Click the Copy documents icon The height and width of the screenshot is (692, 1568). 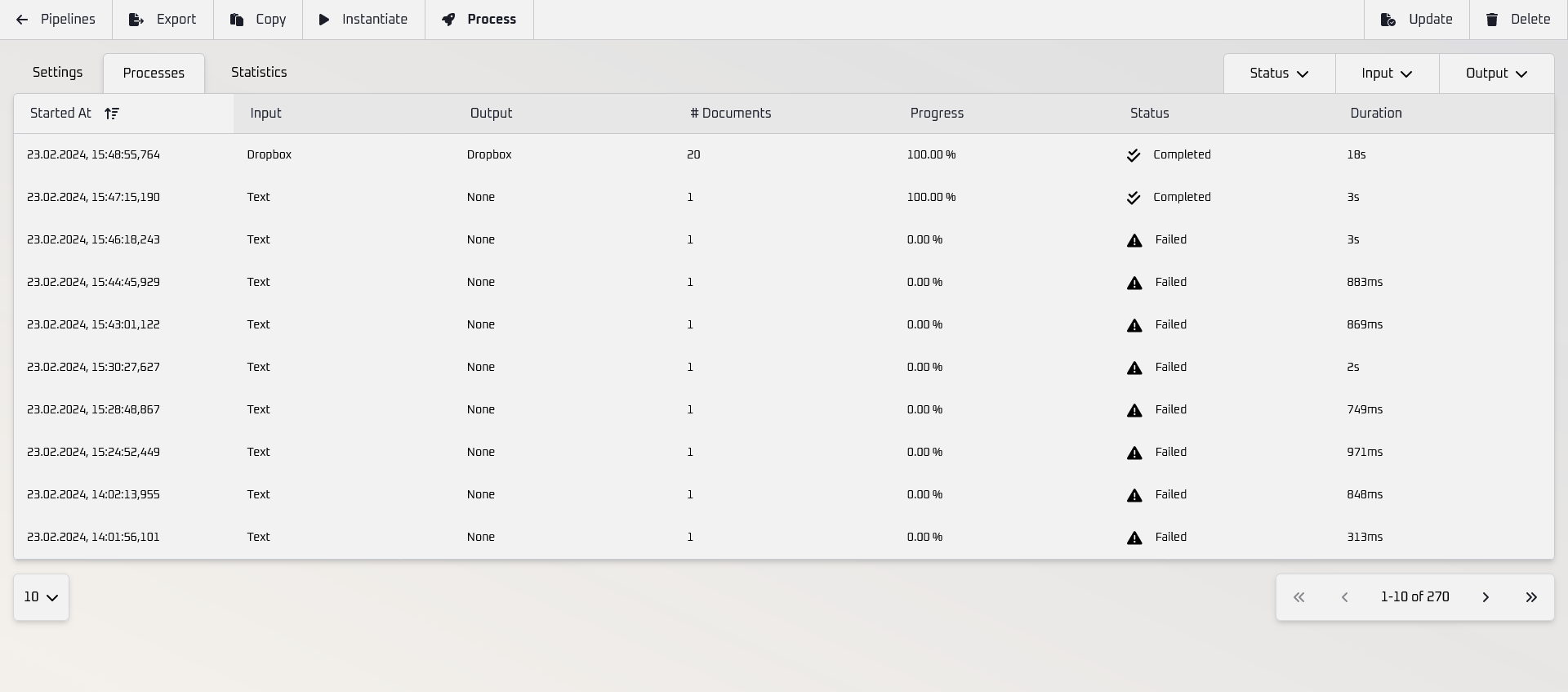237,20
